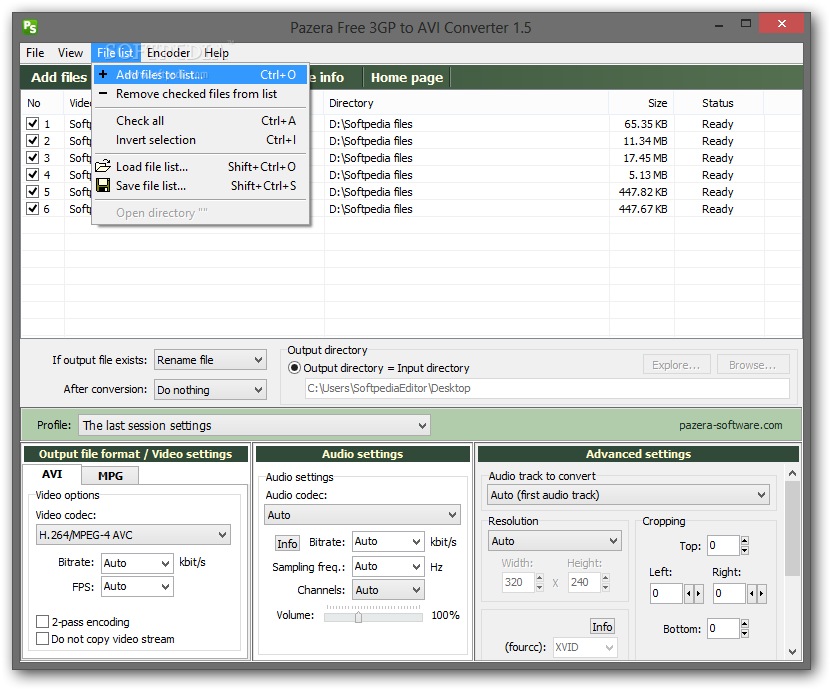Open the Audio track to convert dropdown
The width and height of the screenshot is (831, 690).
point(629,494)
